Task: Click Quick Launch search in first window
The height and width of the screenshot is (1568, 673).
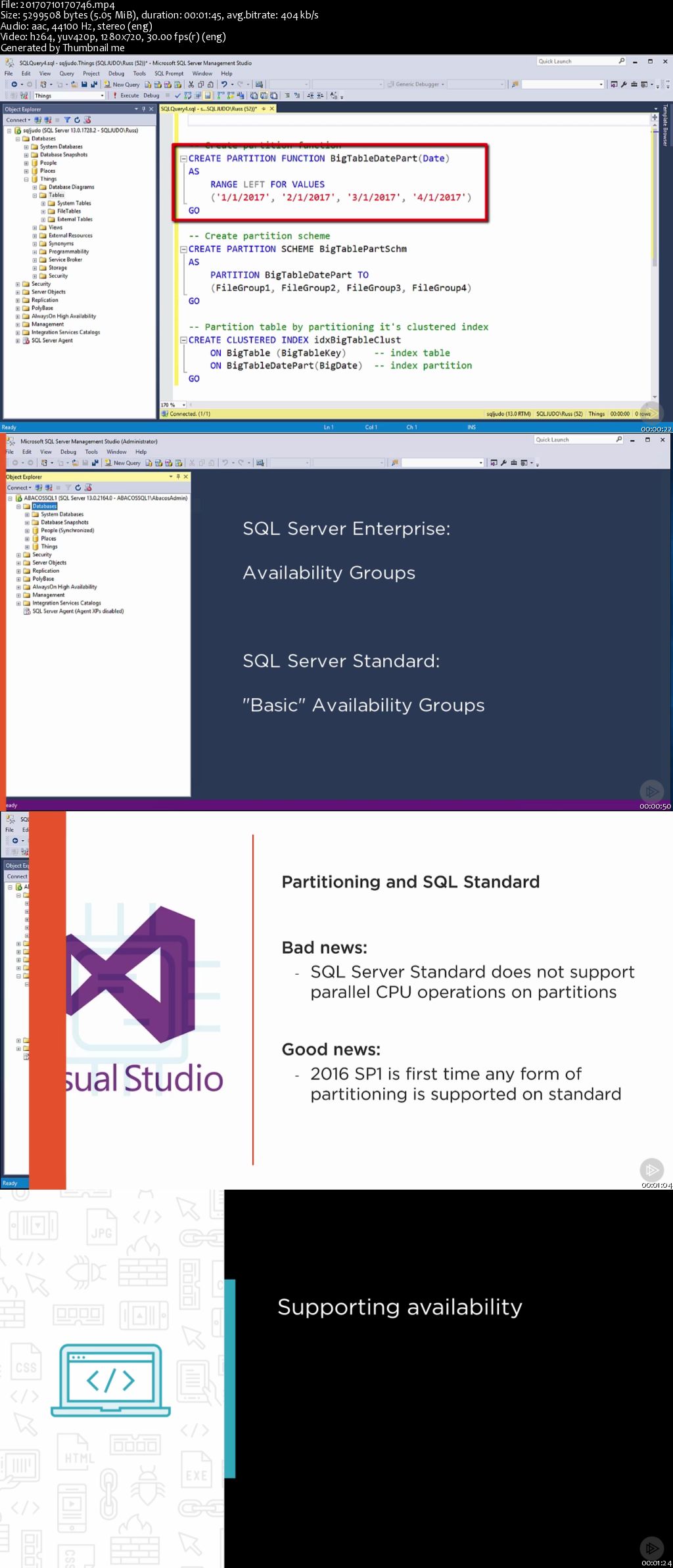Action: [x=581, y=61]
